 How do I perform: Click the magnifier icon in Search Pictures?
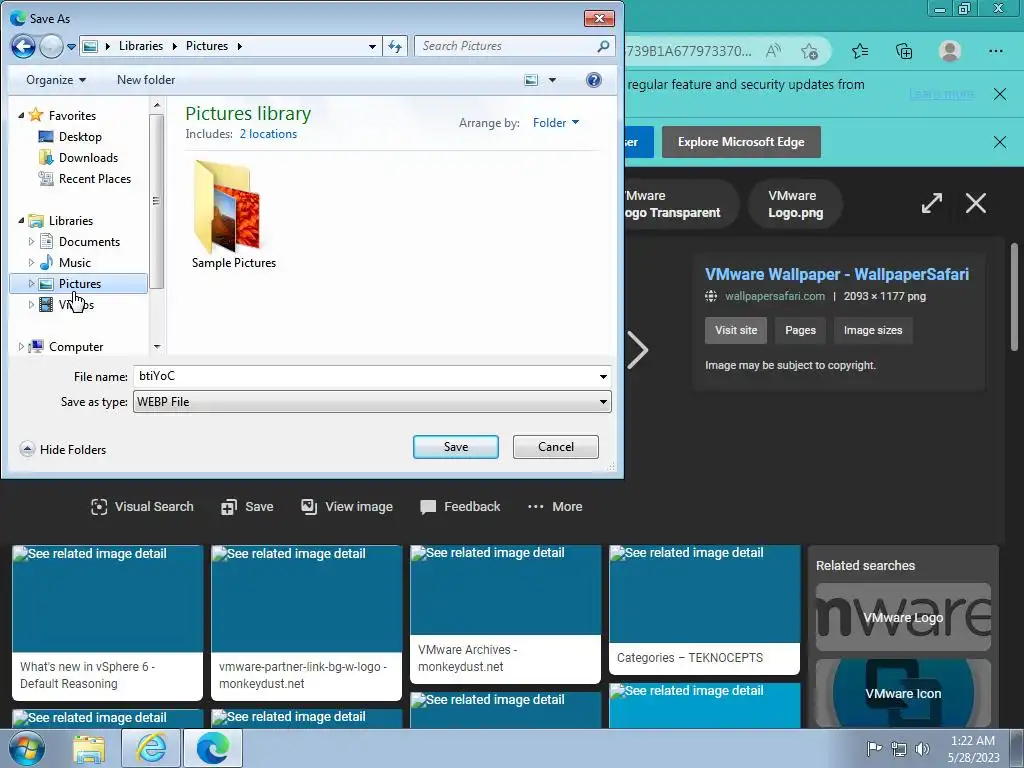point(603,46)
